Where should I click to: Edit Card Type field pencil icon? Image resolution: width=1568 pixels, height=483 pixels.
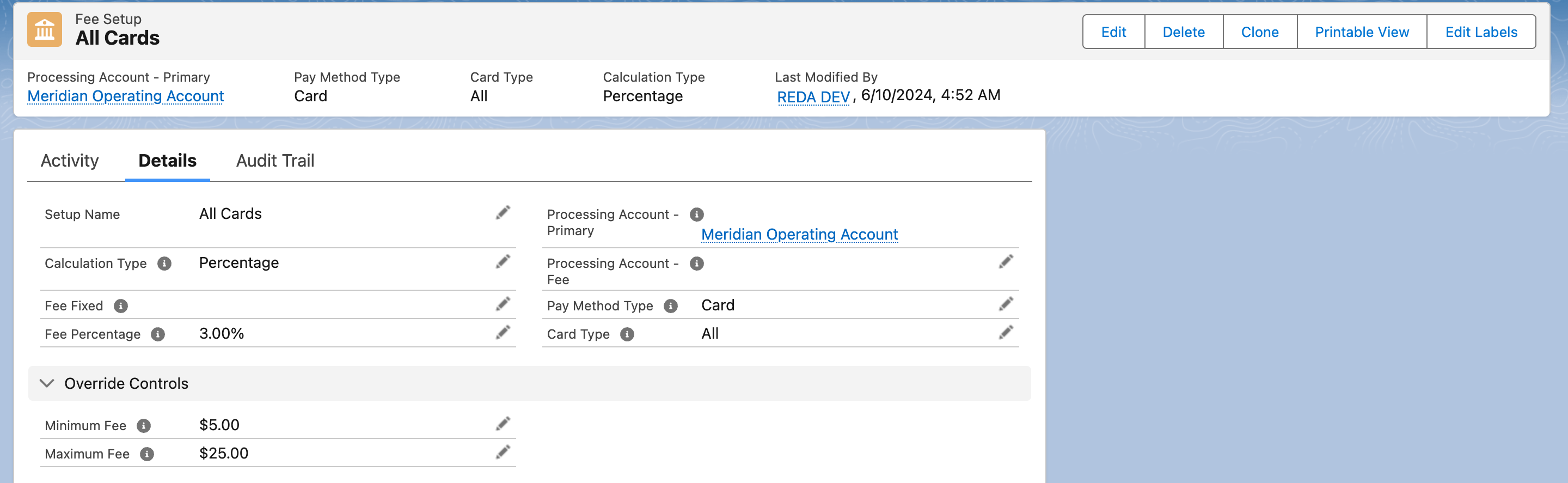click(1006, 333)
